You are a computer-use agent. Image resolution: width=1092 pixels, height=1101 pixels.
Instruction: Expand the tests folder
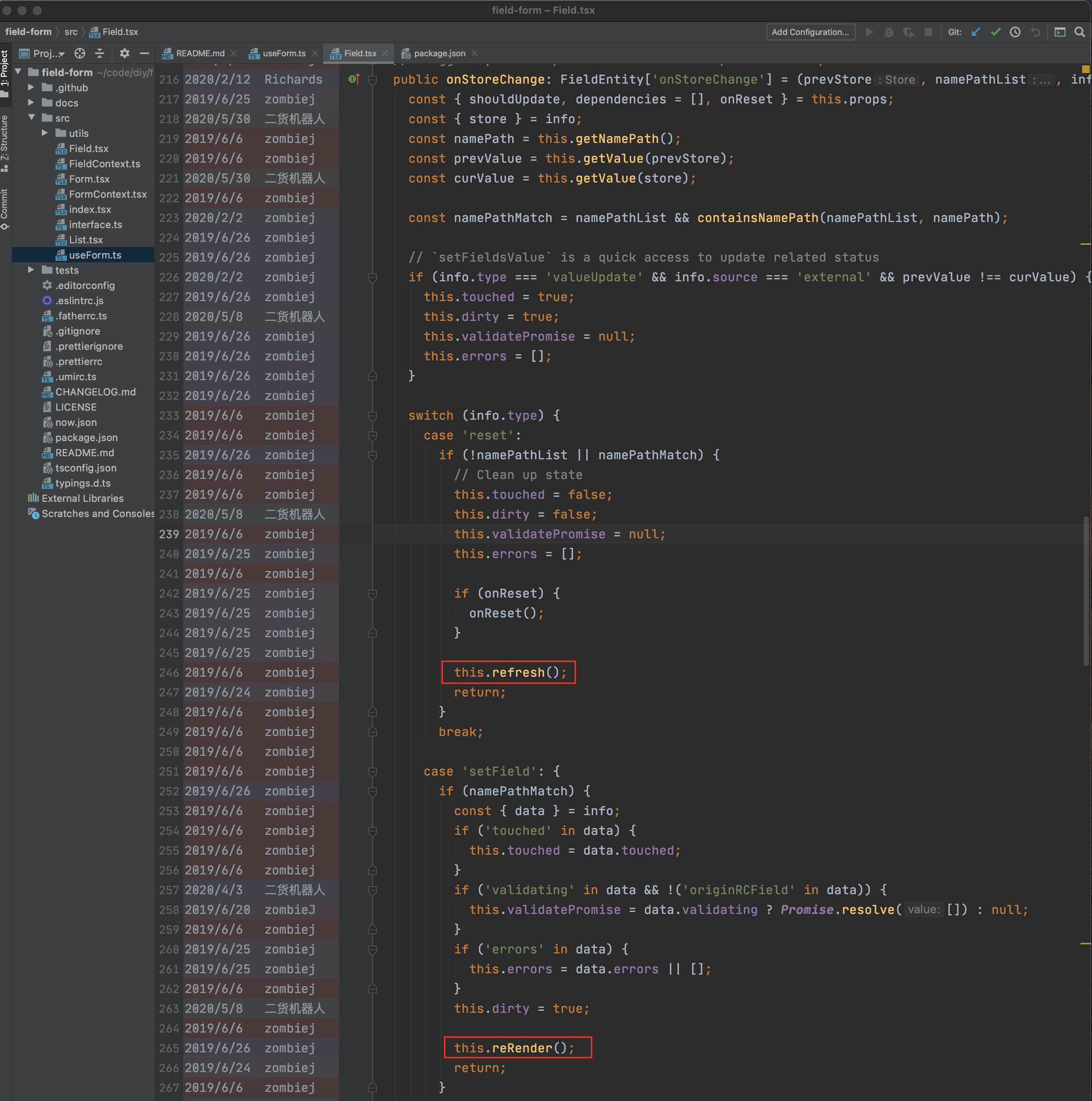pyautogui.click(x=31, y=270)
